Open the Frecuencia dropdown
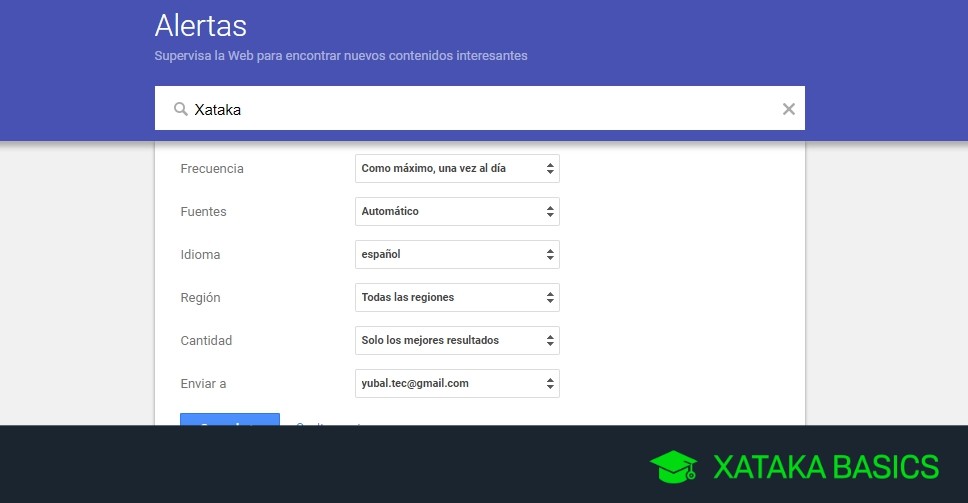Image resolution: width=968 pixels, height=503 pixels. pyautogui.click(x=457, y=168)
